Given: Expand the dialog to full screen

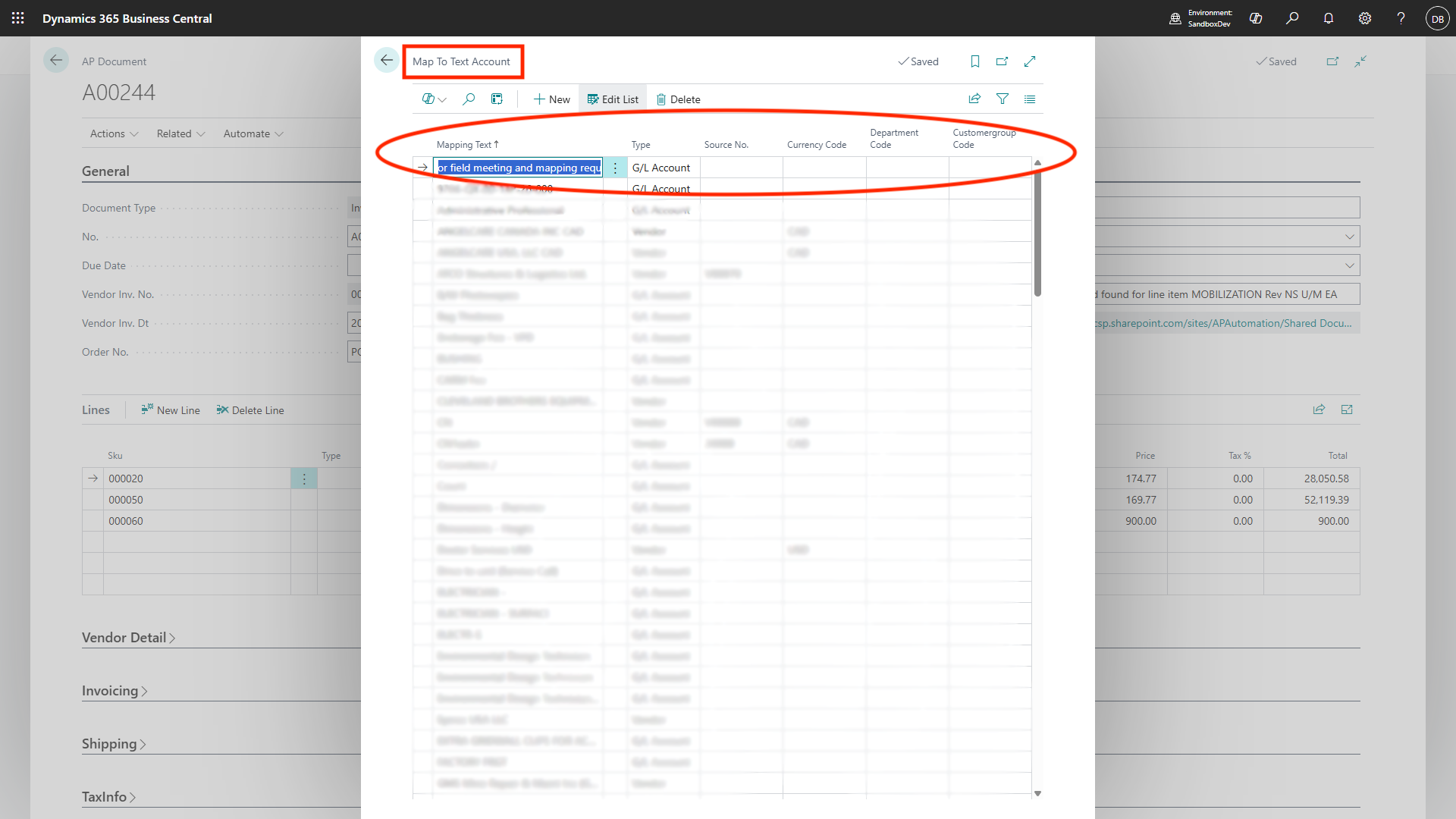Looking at the screenshot, I should [x=1030, y=61].
